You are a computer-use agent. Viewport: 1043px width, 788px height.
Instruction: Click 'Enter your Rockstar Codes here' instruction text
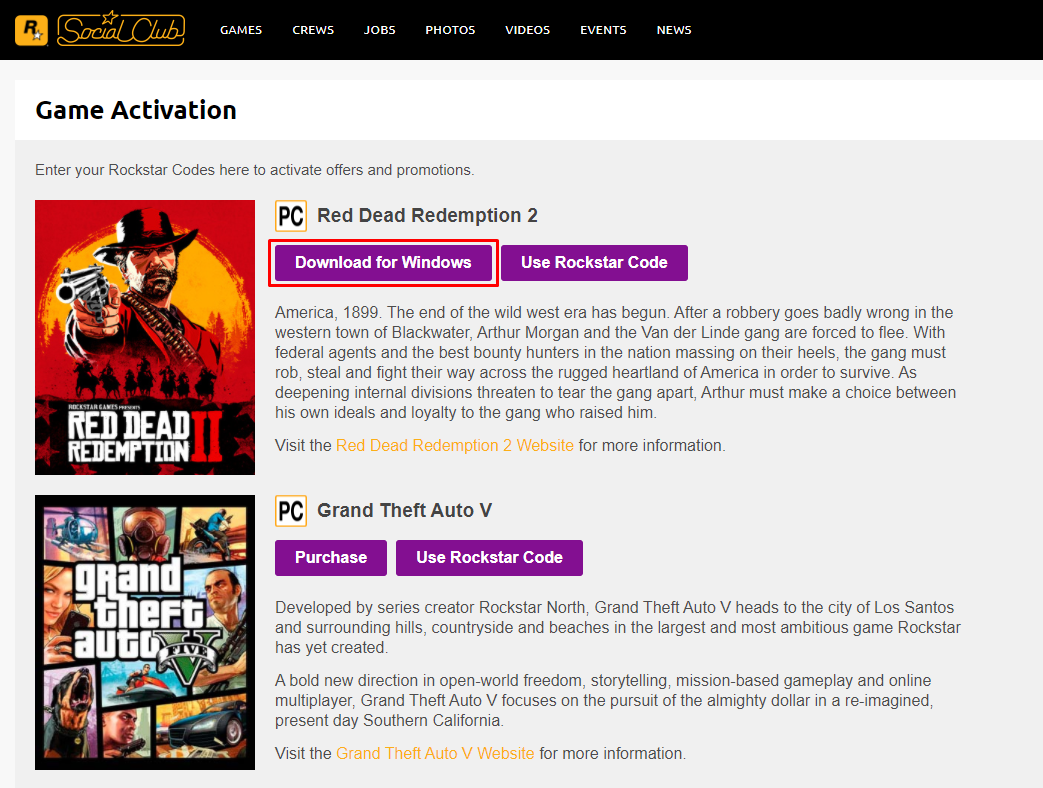click(x=255, y=170)
